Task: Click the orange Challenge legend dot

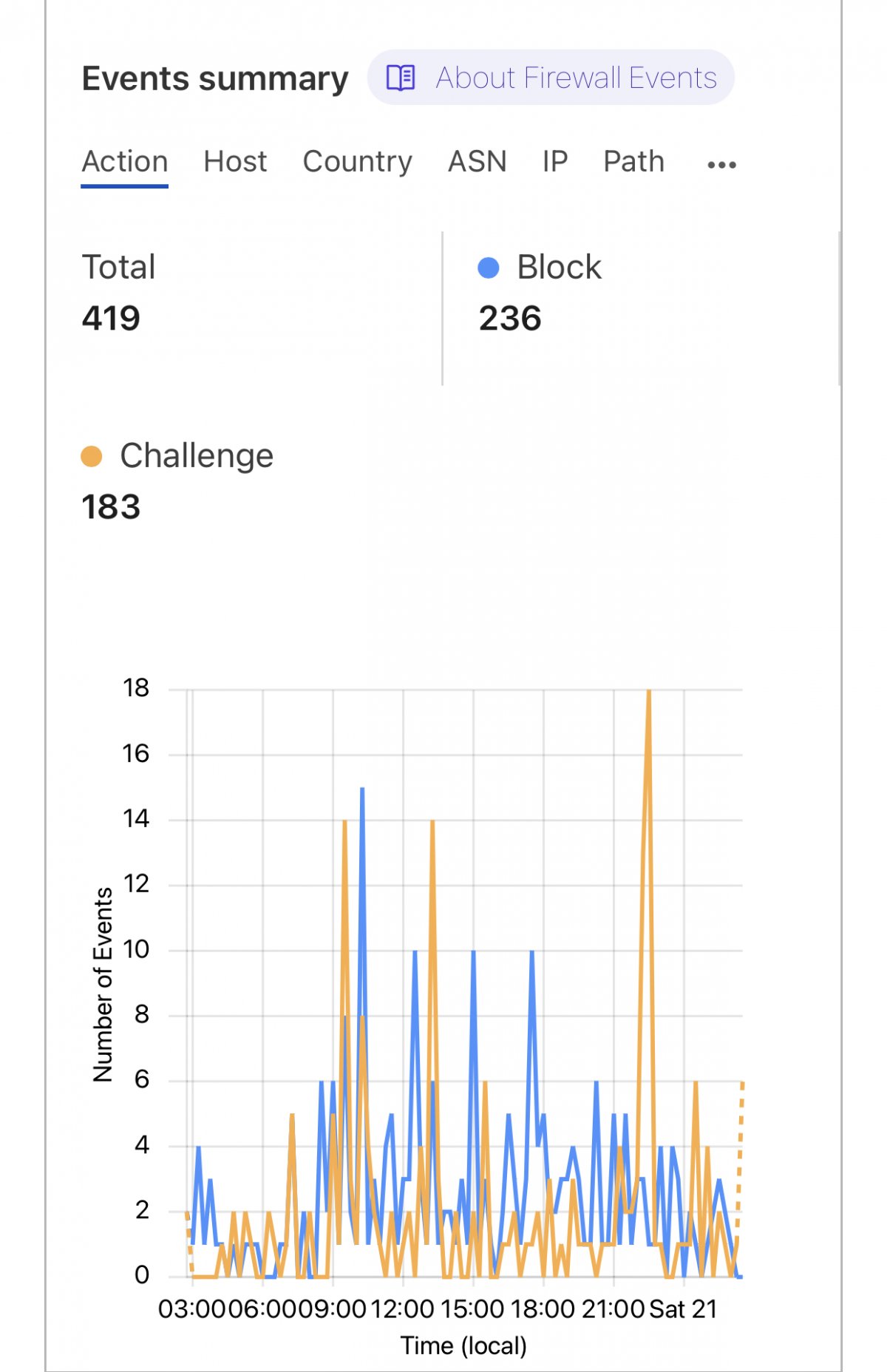Action: tap(91, 456)
